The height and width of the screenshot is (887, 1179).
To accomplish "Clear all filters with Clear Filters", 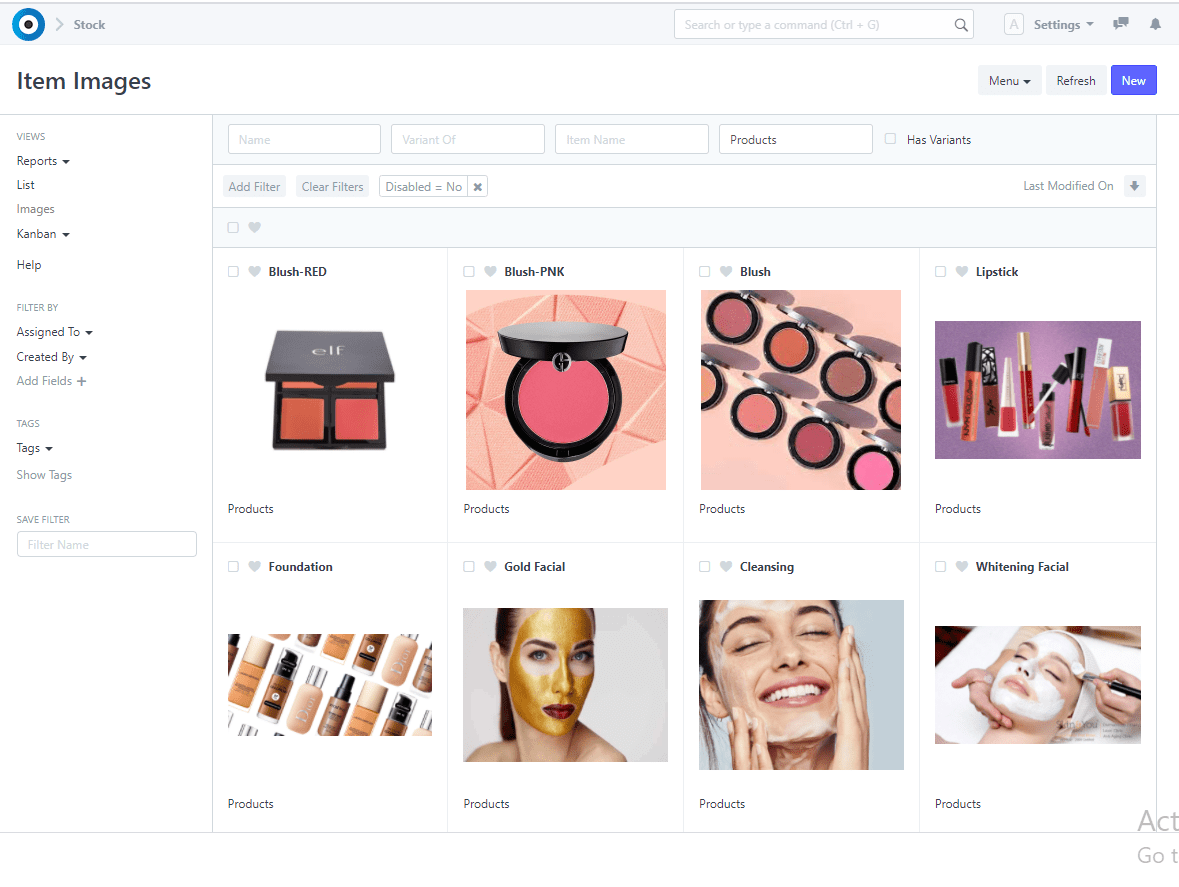I will 332,186.
